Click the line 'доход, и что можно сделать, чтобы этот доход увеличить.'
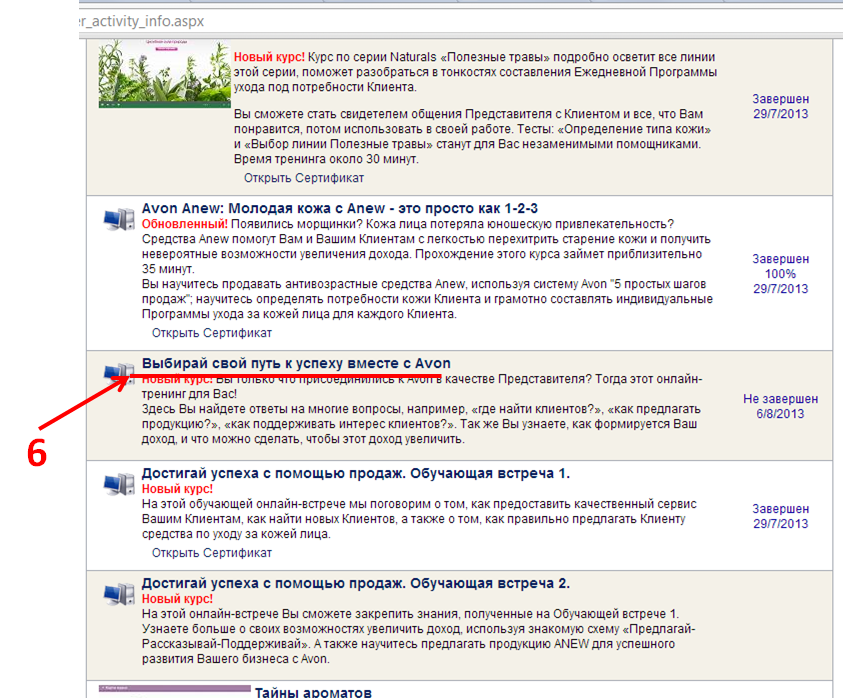This screenshot has width=843, height=698. [x=303, y=439]
